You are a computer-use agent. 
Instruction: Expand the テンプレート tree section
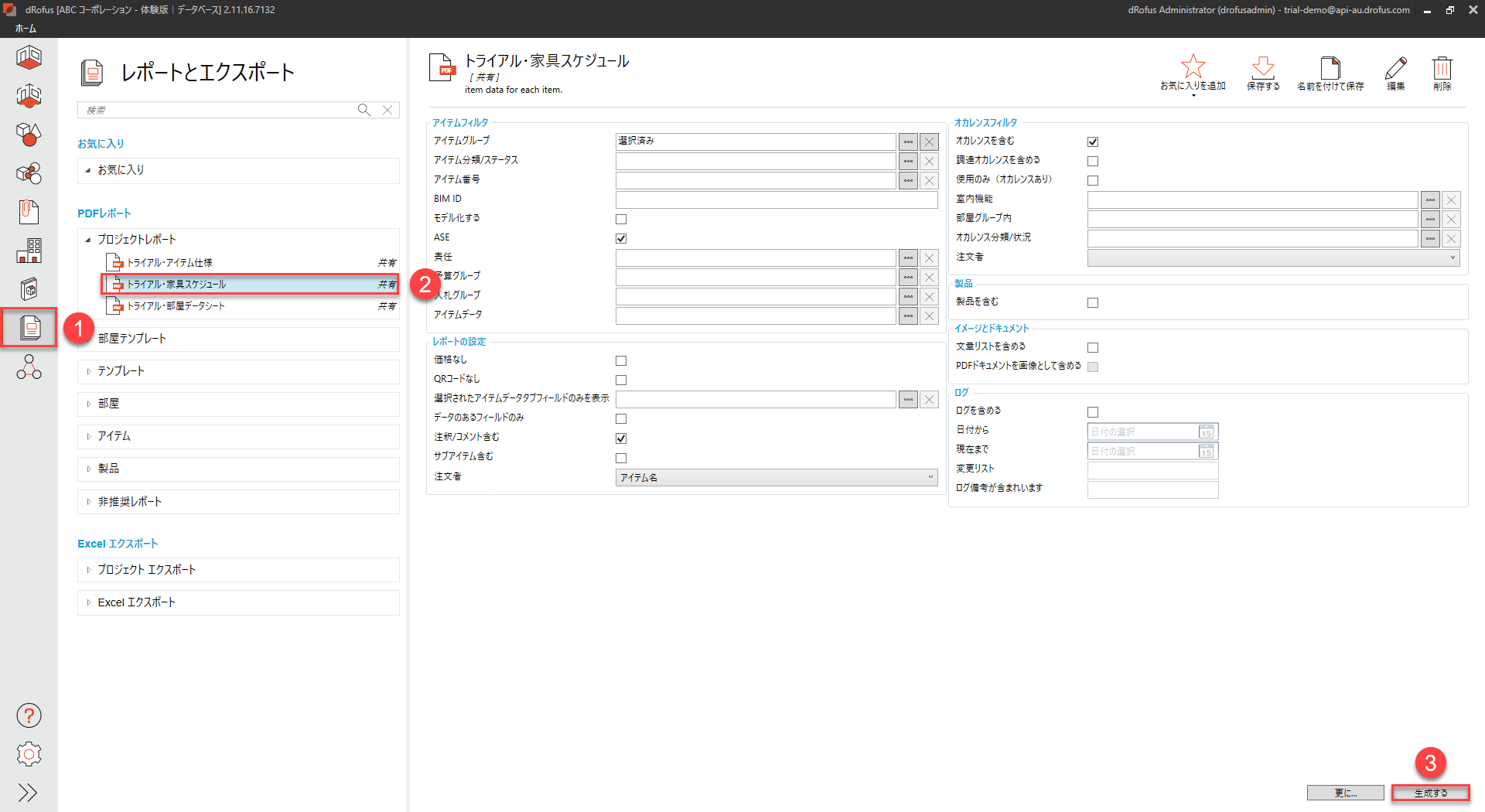pos(89,371)
